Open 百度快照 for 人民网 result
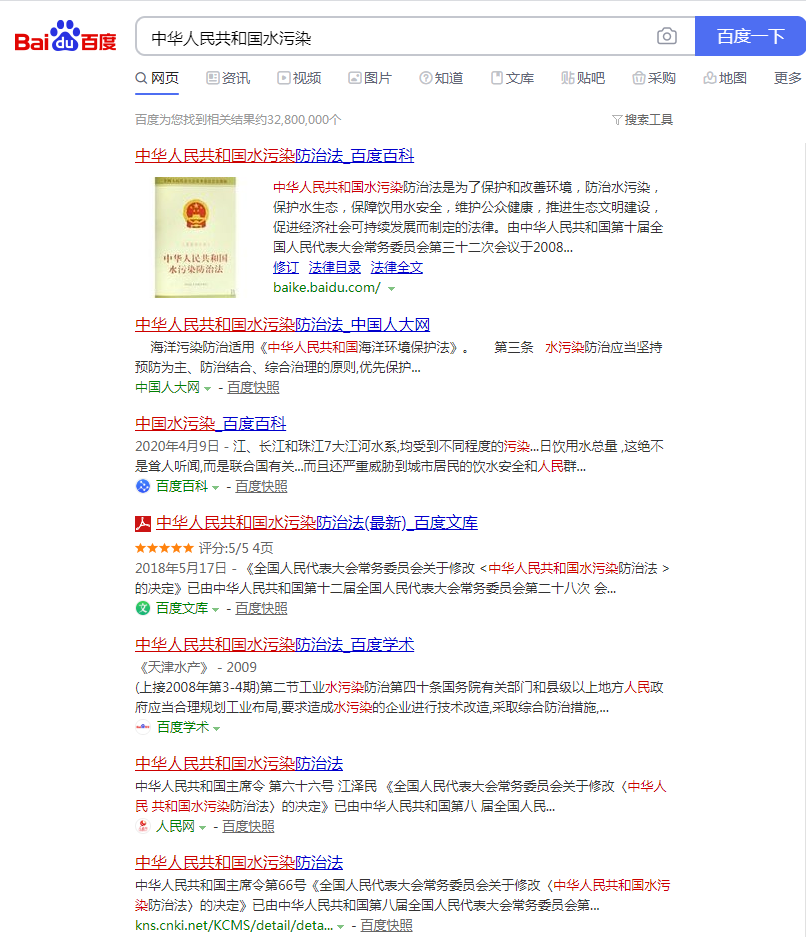Viewport: 806px width, 937px height. [248, 826]
